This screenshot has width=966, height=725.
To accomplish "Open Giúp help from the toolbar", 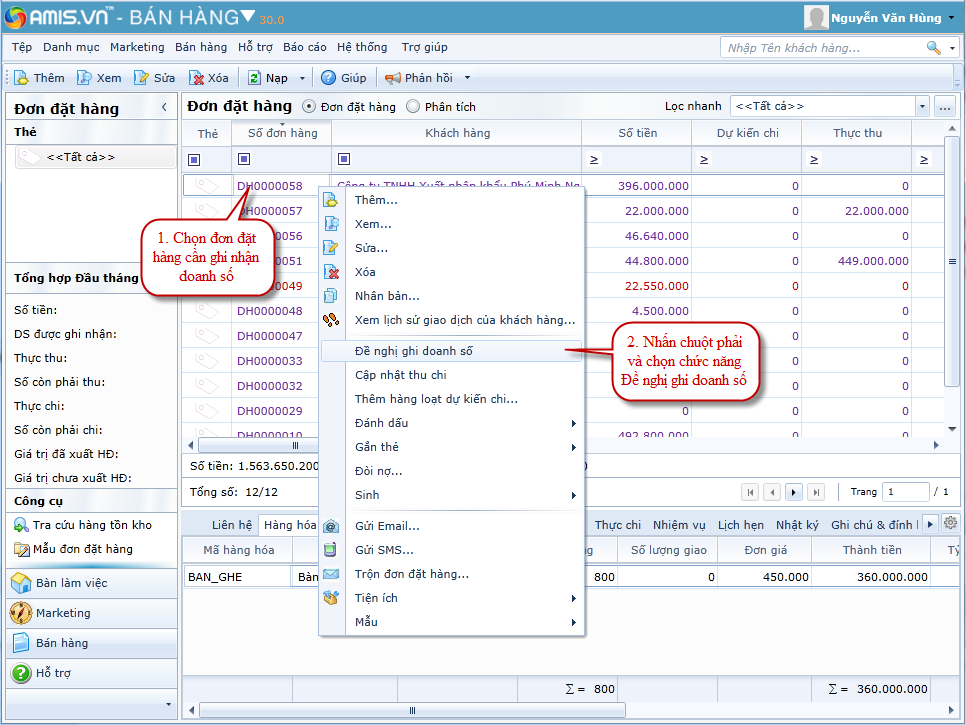I will 329,78.
